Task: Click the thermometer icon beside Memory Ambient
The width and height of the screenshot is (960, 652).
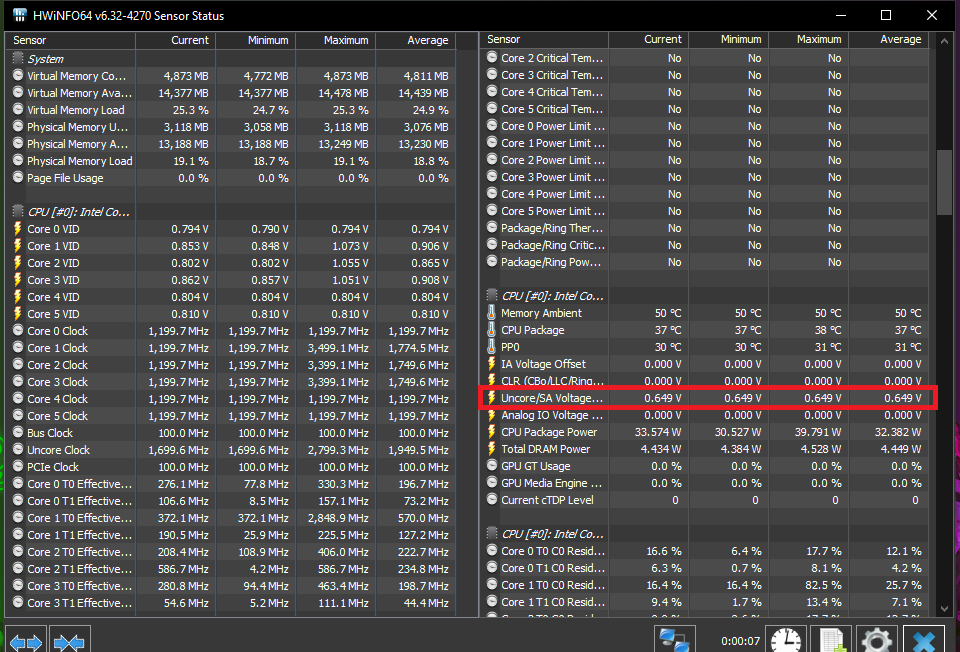Action: [x=491, y=313]
